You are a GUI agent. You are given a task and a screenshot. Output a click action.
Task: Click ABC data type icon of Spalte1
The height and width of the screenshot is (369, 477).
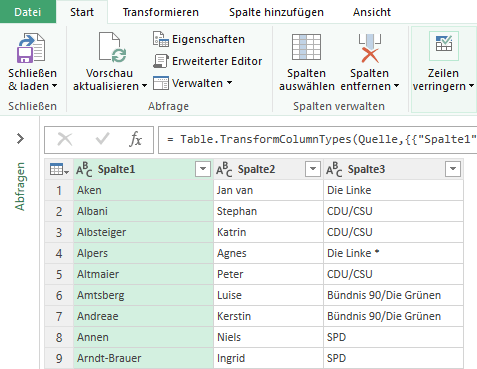point(84,169)
